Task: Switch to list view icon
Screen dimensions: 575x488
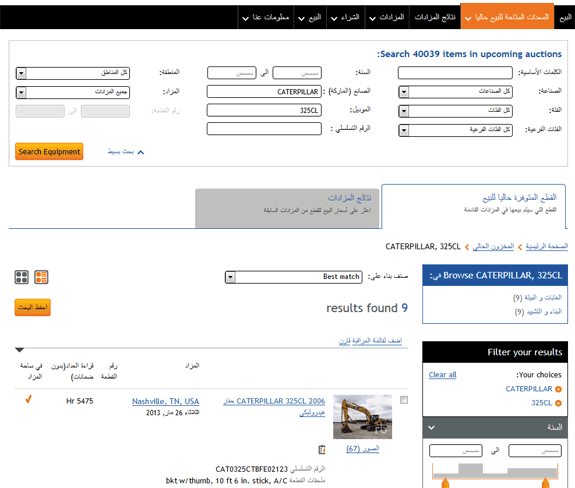Action: [x=41, y=277]
